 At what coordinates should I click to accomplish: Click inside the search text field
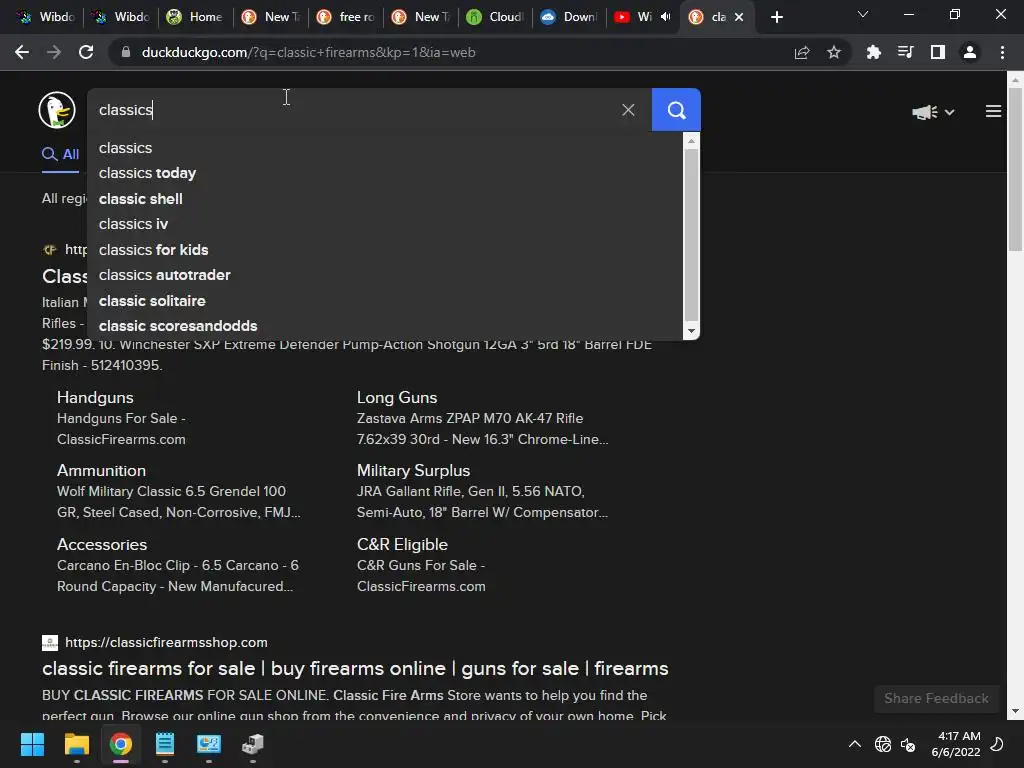point(353,110)
